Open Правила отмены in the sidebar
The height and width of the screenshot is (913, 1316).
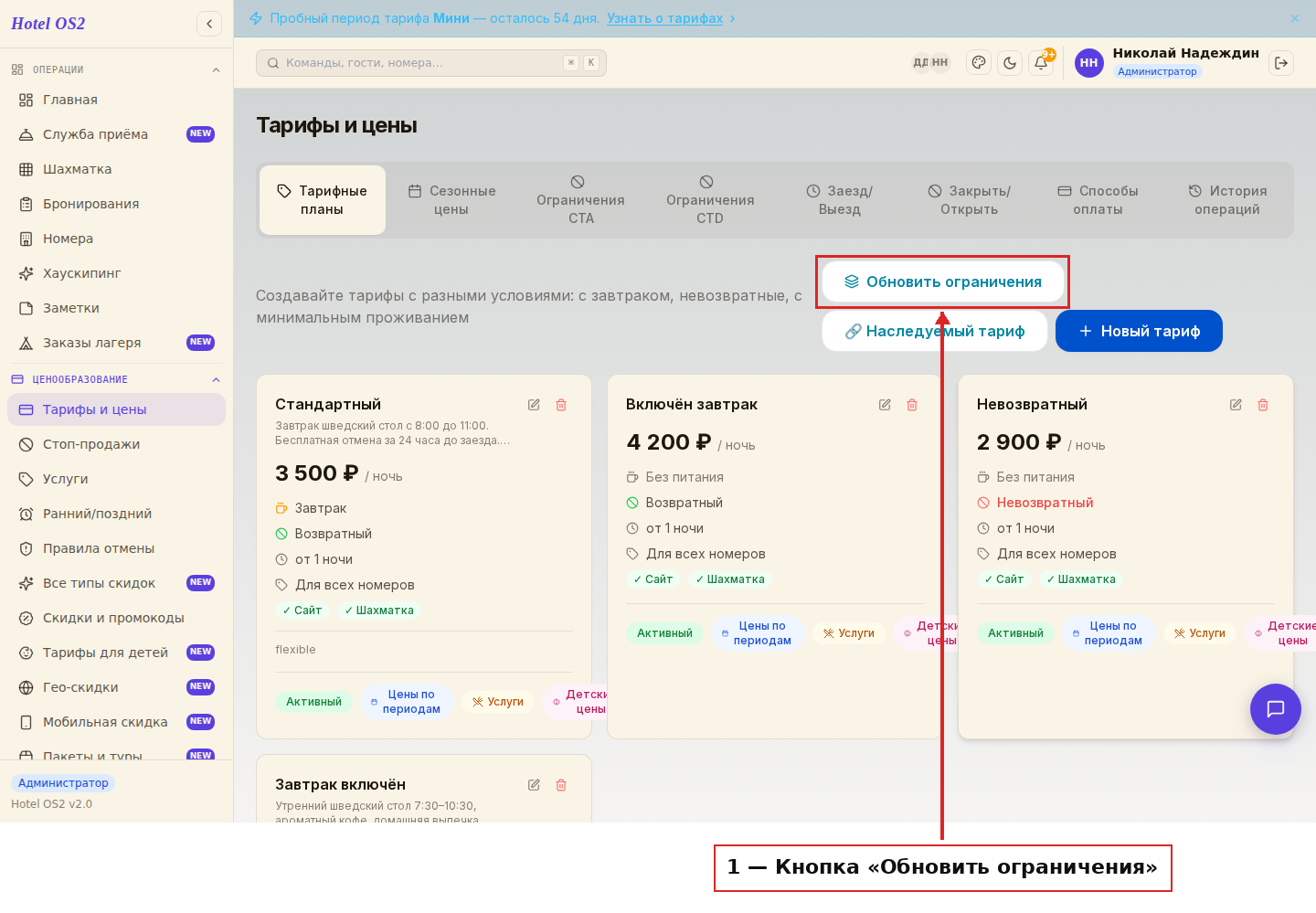[x=116, y=548]
